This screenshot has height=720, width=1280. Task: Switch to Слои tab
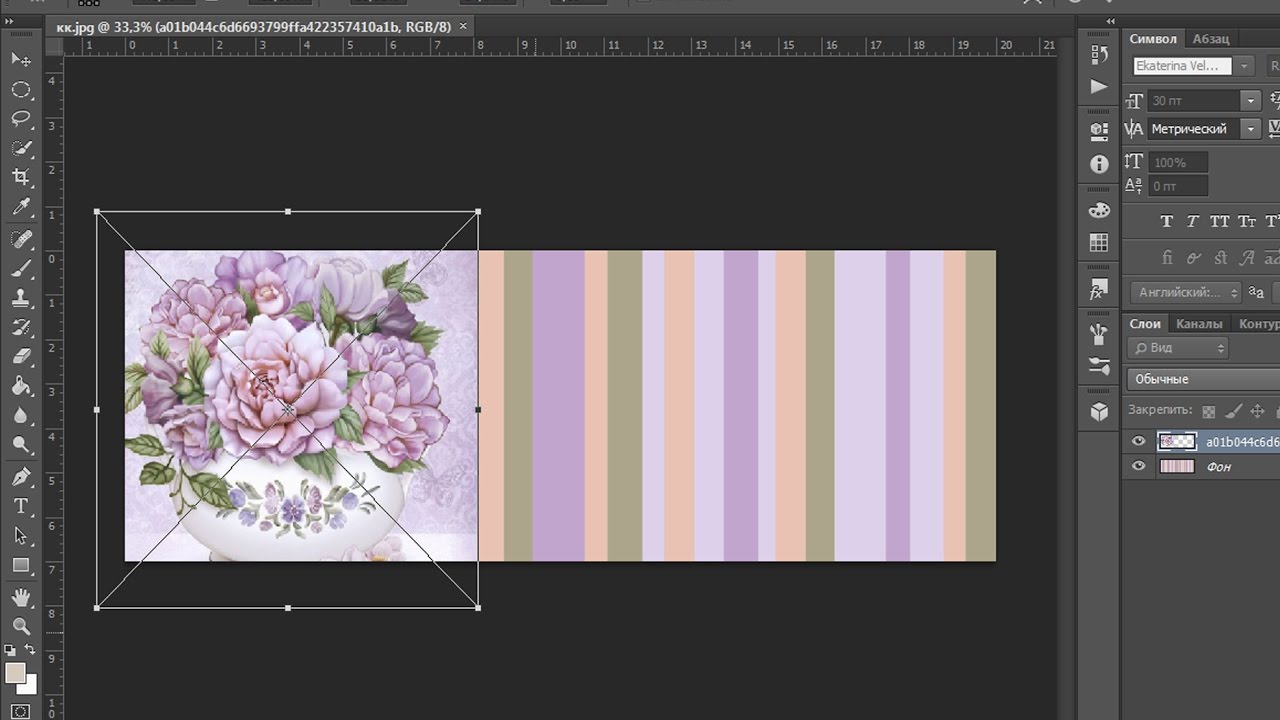pyautogui.click(x=1145, y=323)
